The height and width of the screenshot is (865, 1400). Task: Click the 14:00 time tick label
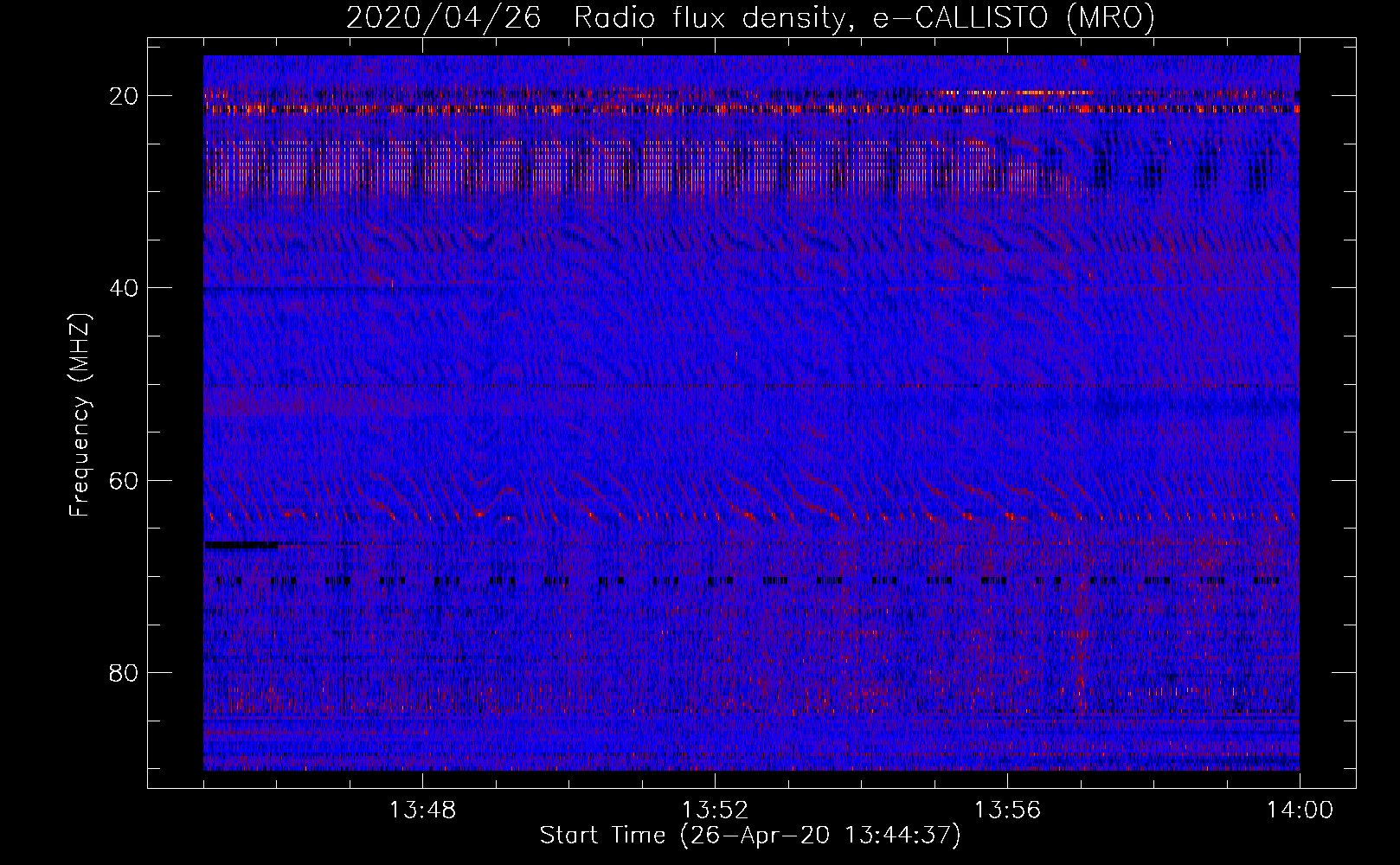click(x=1300, y=811)
